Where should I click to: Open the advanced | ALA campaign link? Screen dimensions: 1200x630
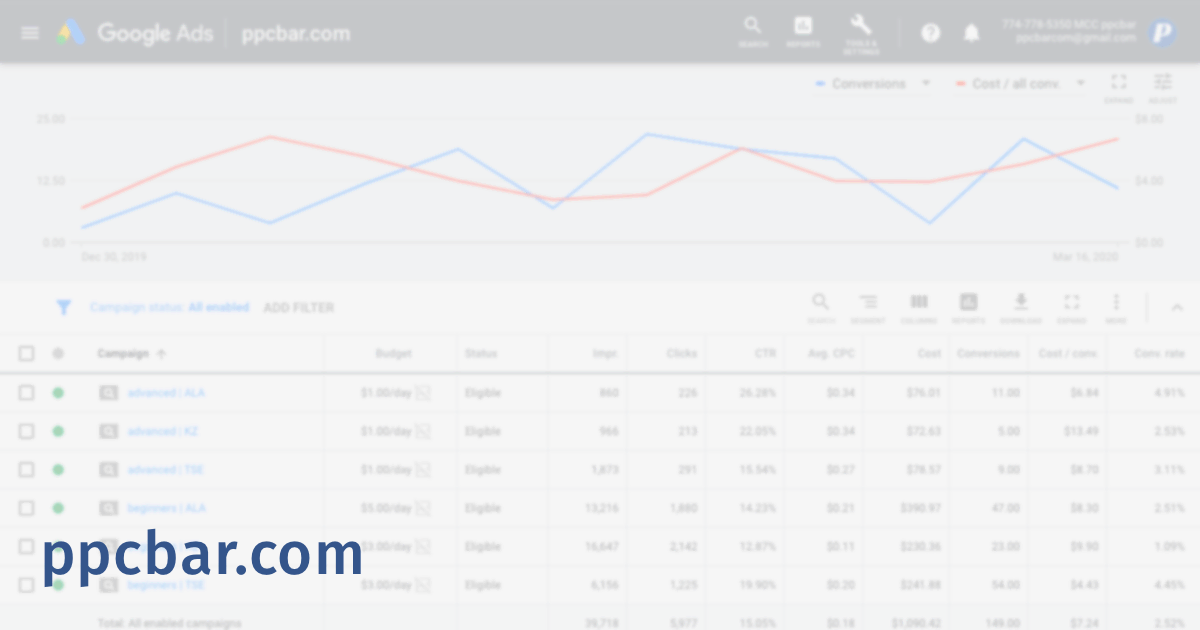click(x=167, y=393)
